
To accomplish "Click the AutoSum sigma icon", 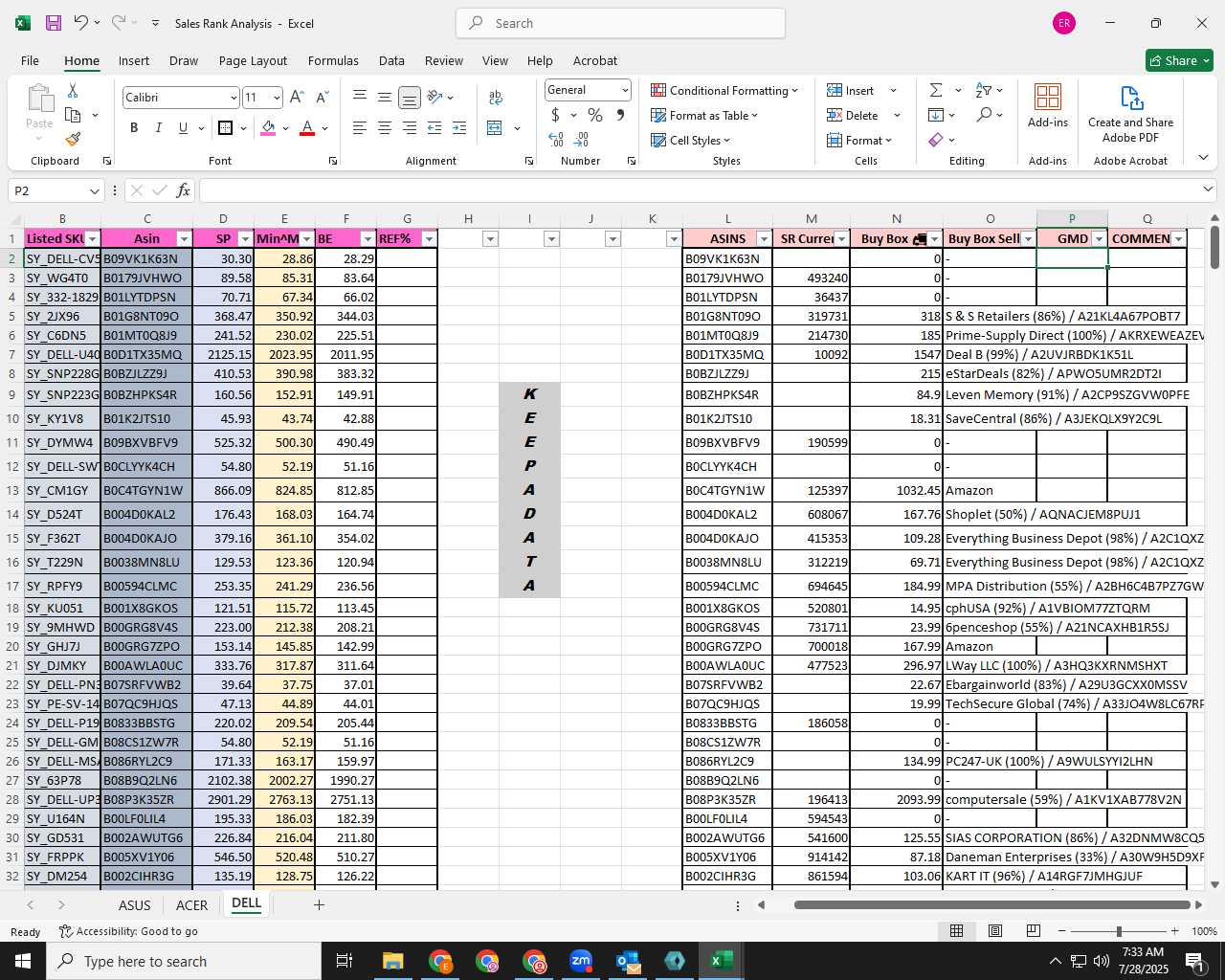I will click(936, 90).
